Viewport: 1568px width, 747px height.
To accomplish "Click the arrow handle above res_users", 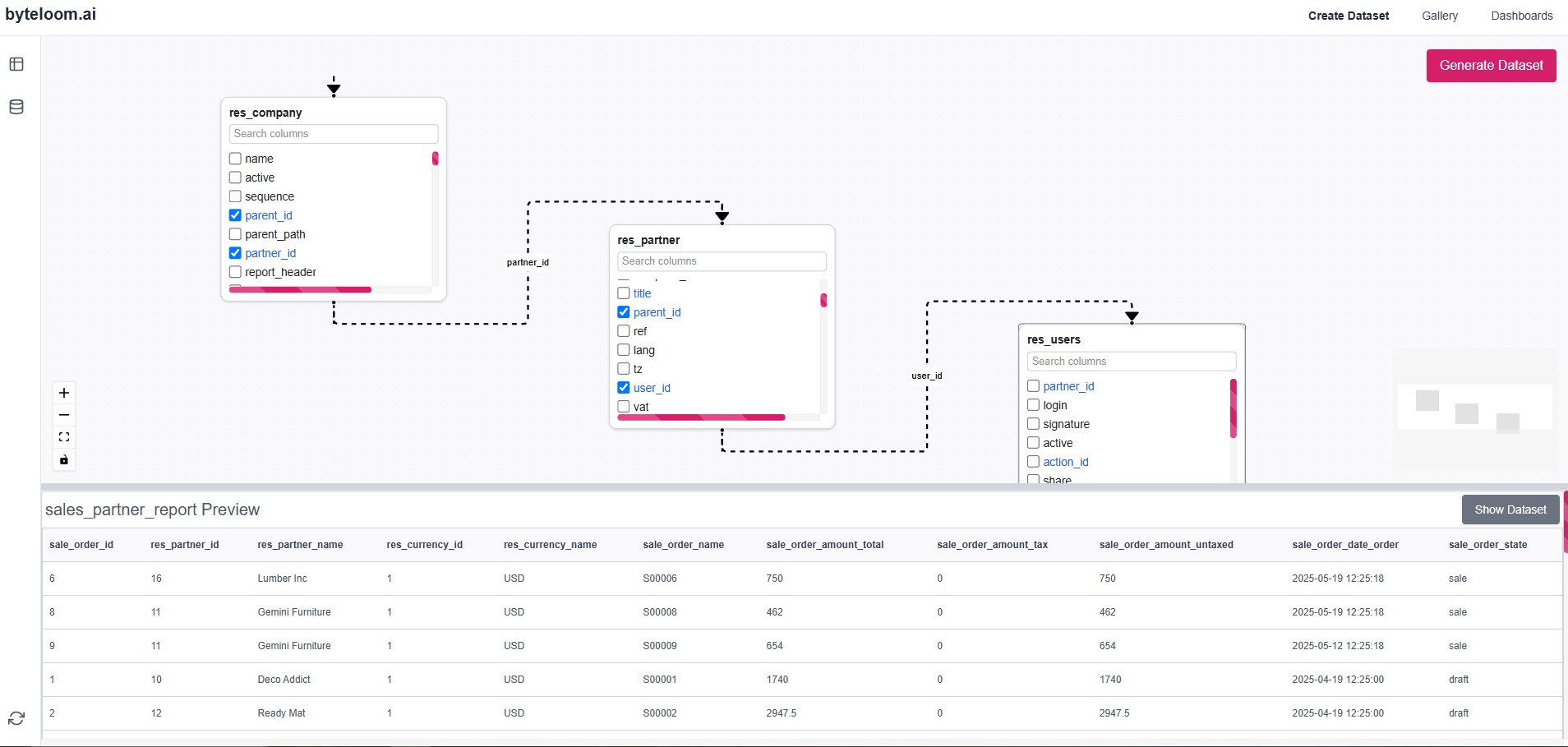I will pyautogui.click(x=1132, y=316).
